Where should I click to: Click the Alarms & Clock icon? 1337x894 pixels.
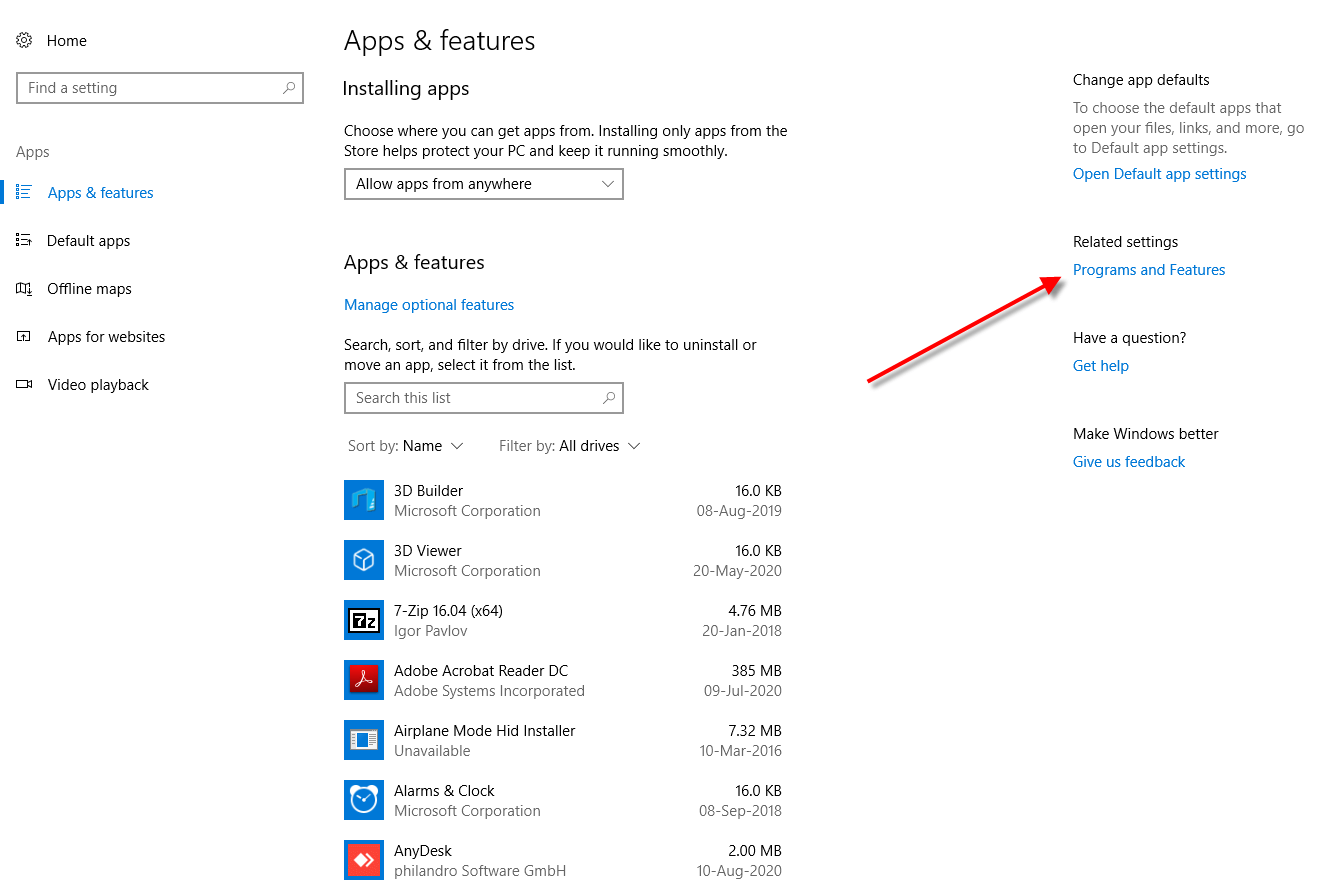[364, 800]
